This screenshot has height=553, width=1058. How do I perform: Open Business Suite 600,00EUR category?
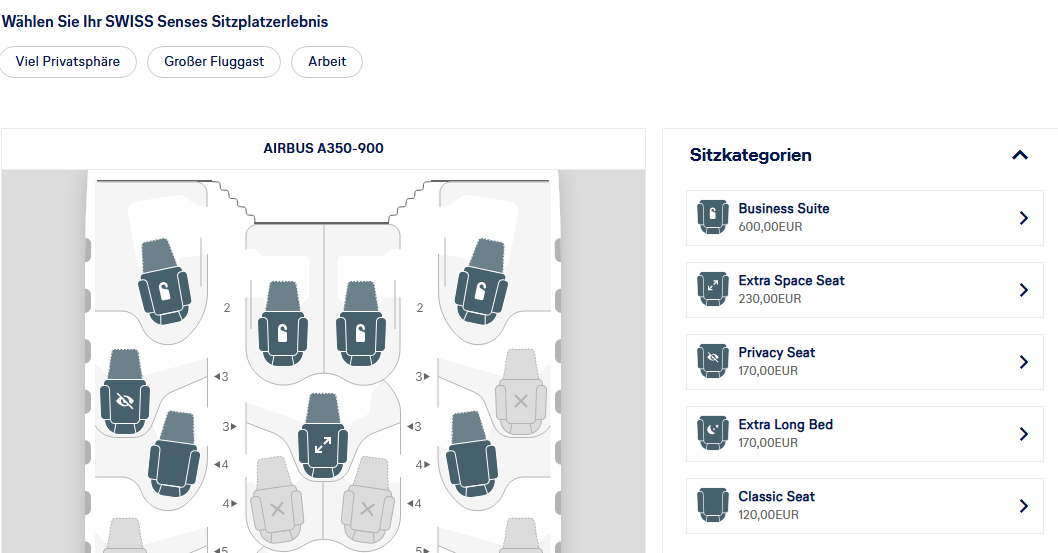(865, 218)
